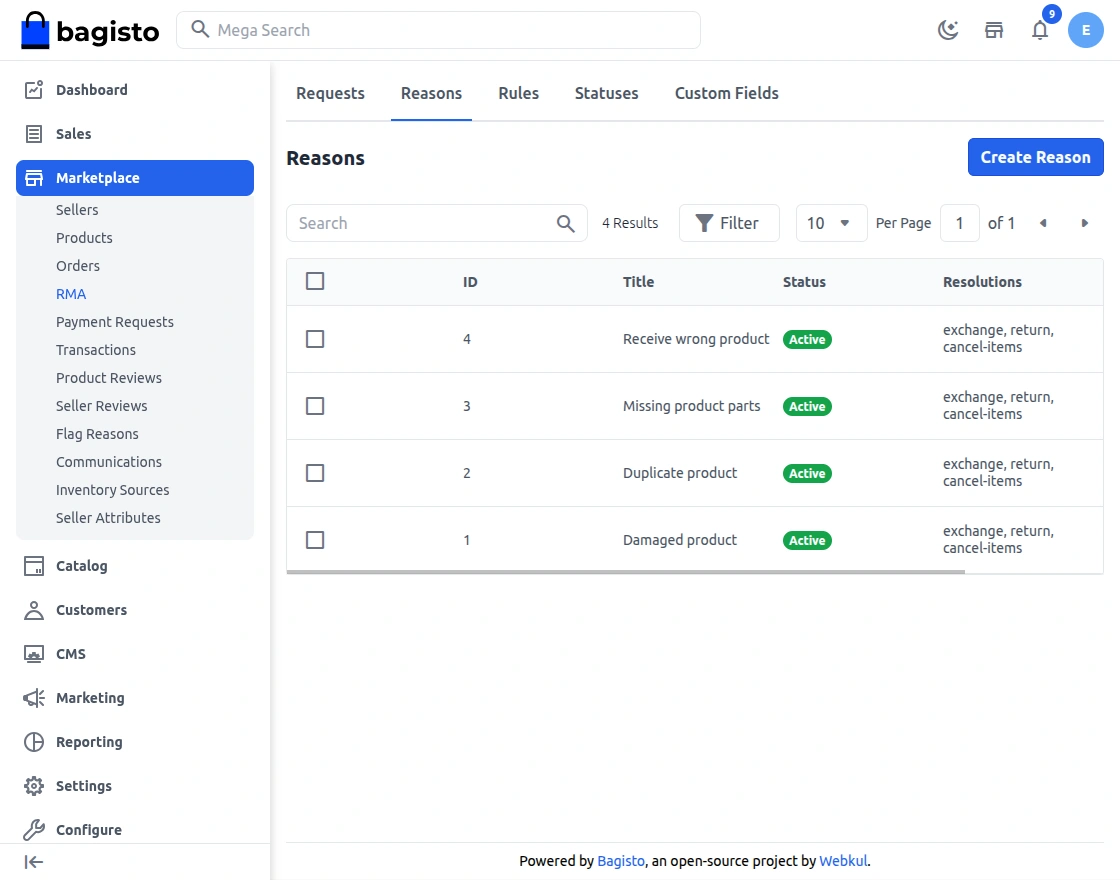Screen dimensions: 1120x880
Task: Open the per page 10 dropdown
Action: [830, 223]
